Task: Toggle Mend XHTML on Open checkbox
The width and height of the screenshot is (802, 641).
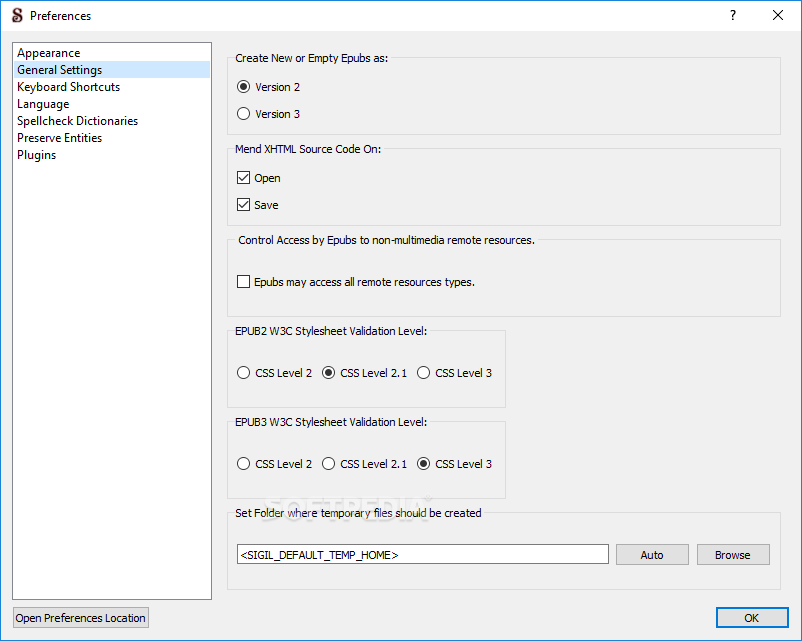Action: coord(244,178)
